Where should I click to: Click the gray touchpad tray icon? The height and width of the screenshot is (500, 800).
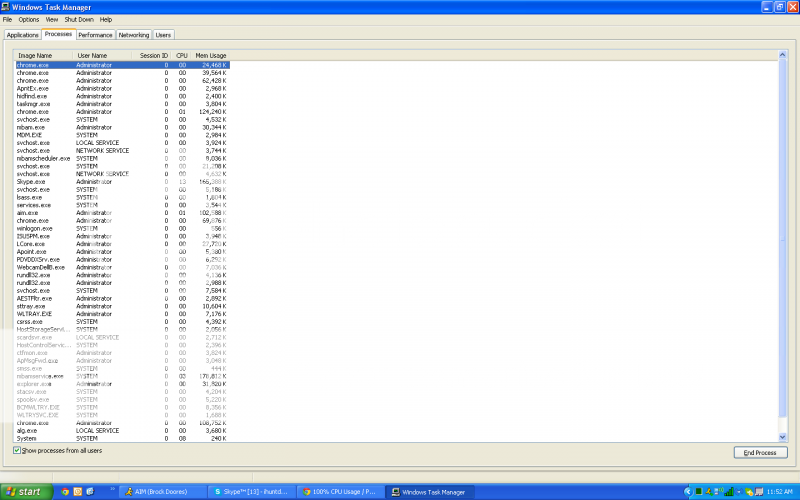[x=759, y=492]
